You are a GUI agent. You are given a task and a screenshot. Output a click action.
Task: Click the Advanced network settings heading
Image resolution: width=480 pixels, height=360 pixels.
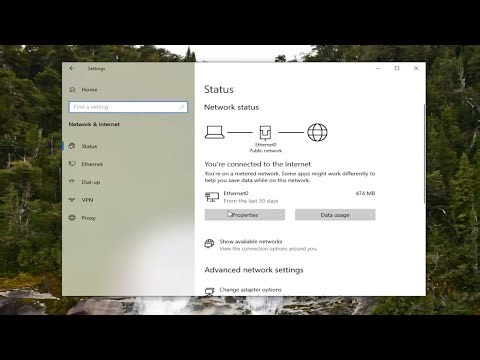click(x=254, y=270)
